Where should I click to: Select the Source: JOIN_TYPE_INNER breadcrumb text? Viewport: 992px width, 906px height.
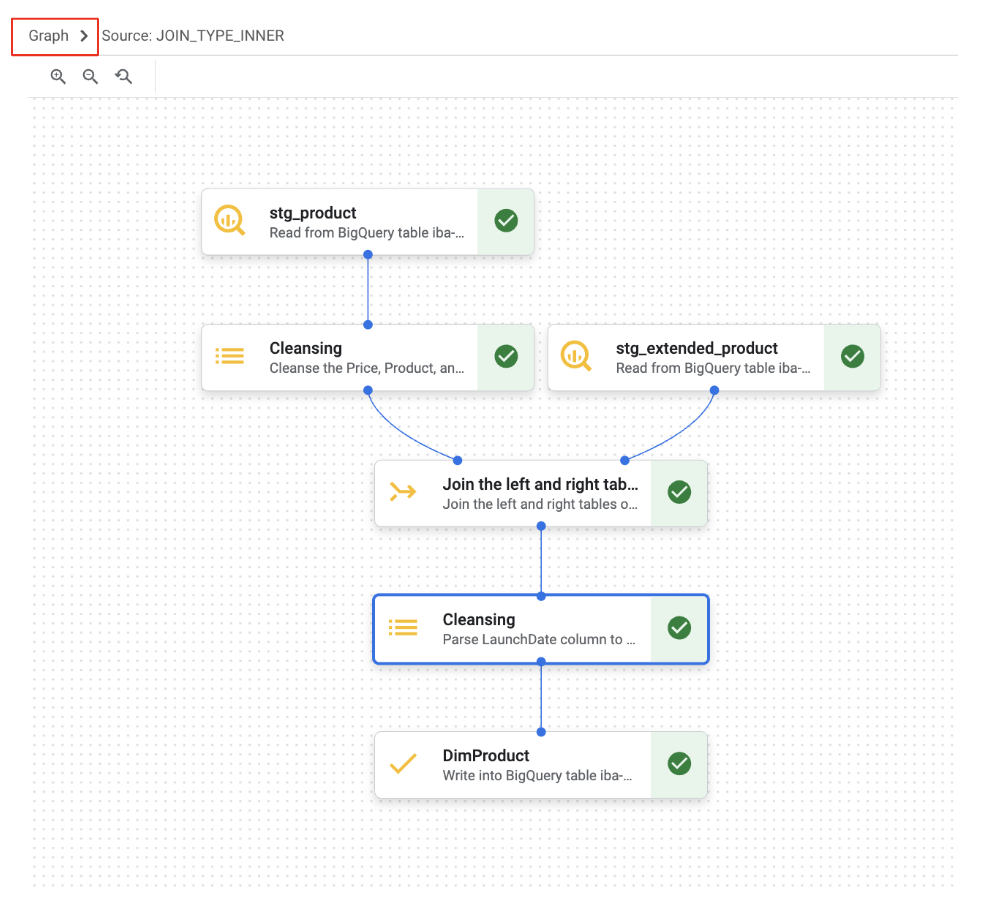(193, 36)
